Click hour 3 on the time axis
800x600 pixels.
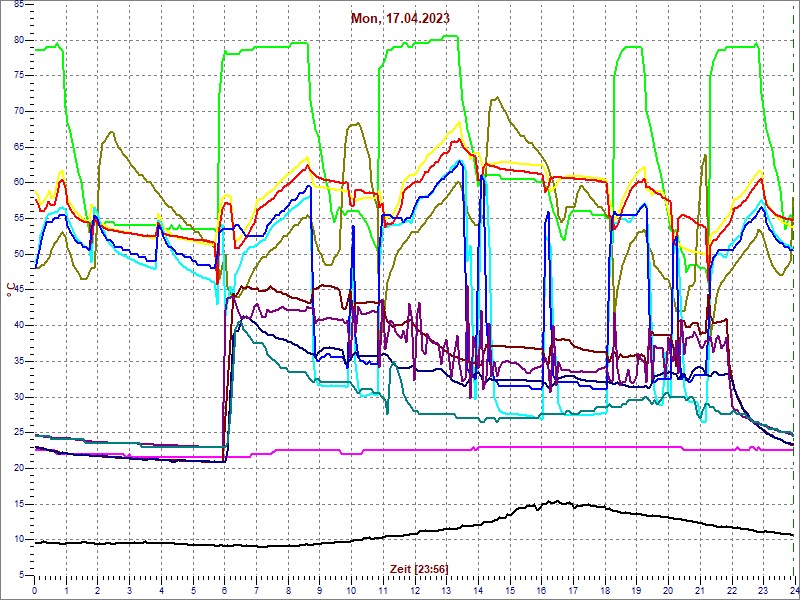coord(130,591)
